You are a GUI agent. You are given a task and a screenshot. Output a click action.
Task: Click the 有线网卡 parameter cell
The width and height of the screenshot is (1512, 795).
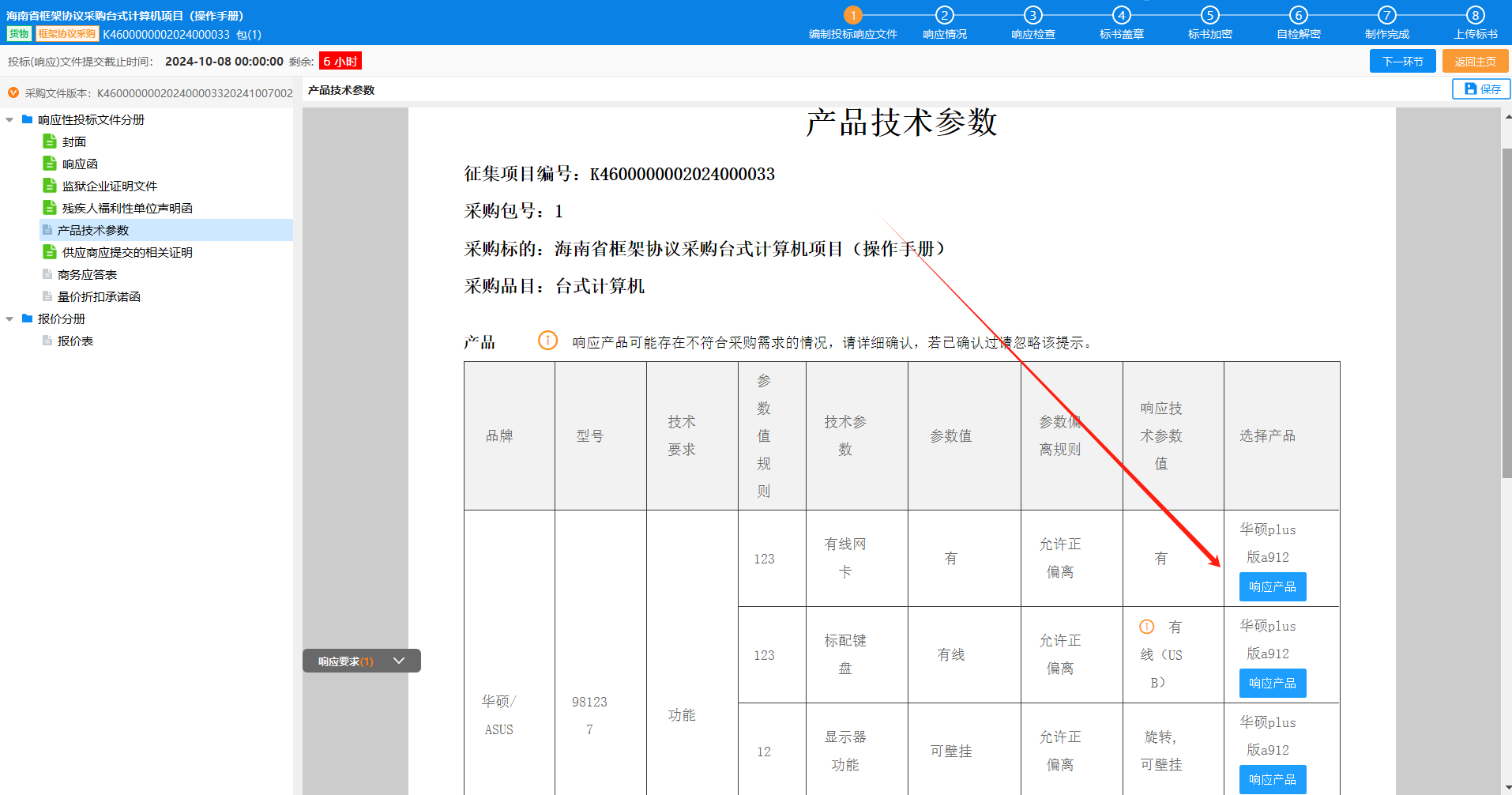point(856,558)
